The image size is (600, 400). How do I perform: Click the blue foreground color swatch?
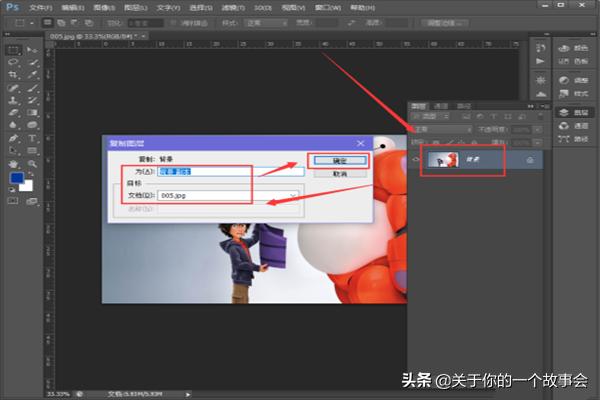pyautogui.click(x=16, y=179)
